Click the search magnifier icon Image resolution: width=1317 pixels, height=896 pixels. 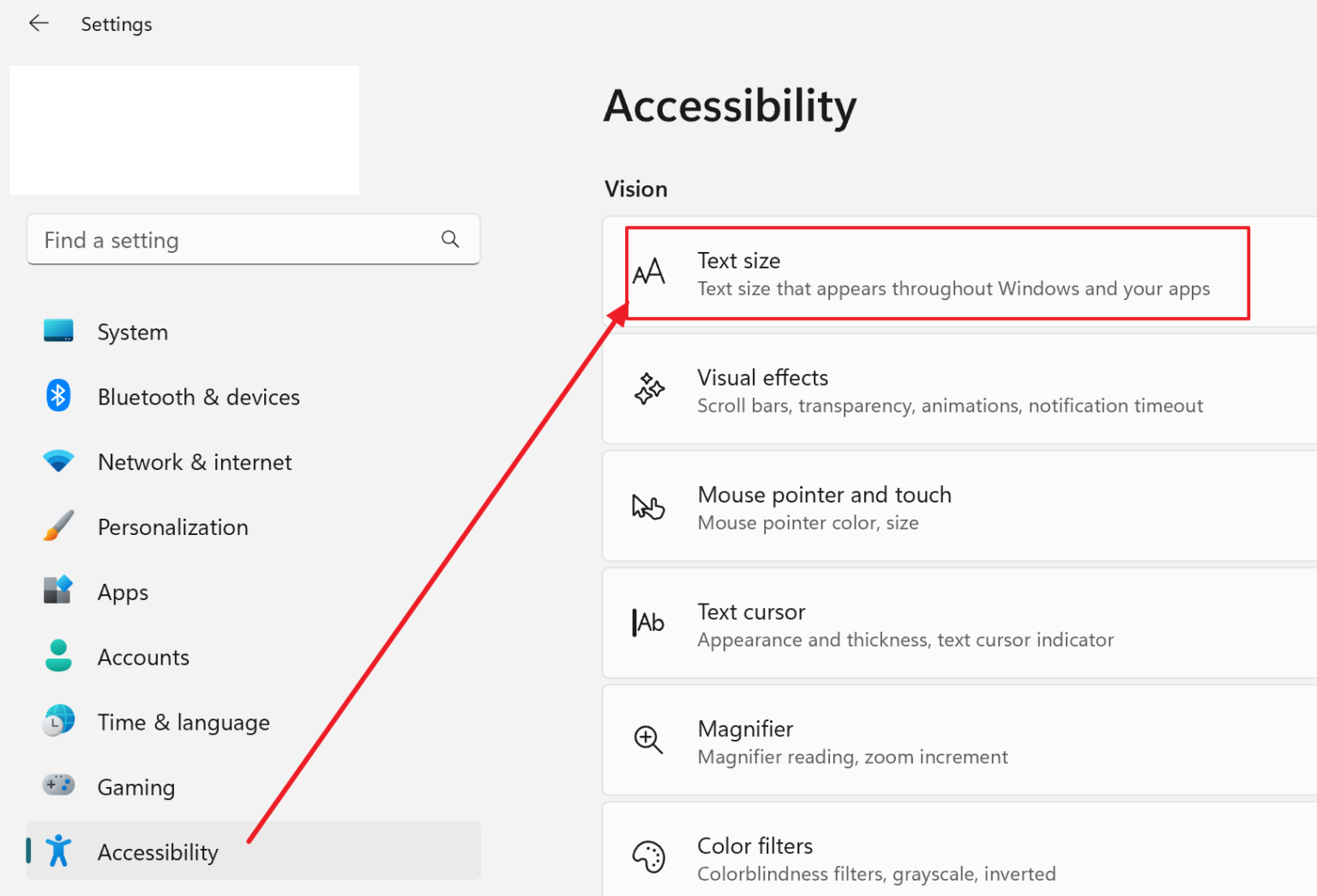450,239
